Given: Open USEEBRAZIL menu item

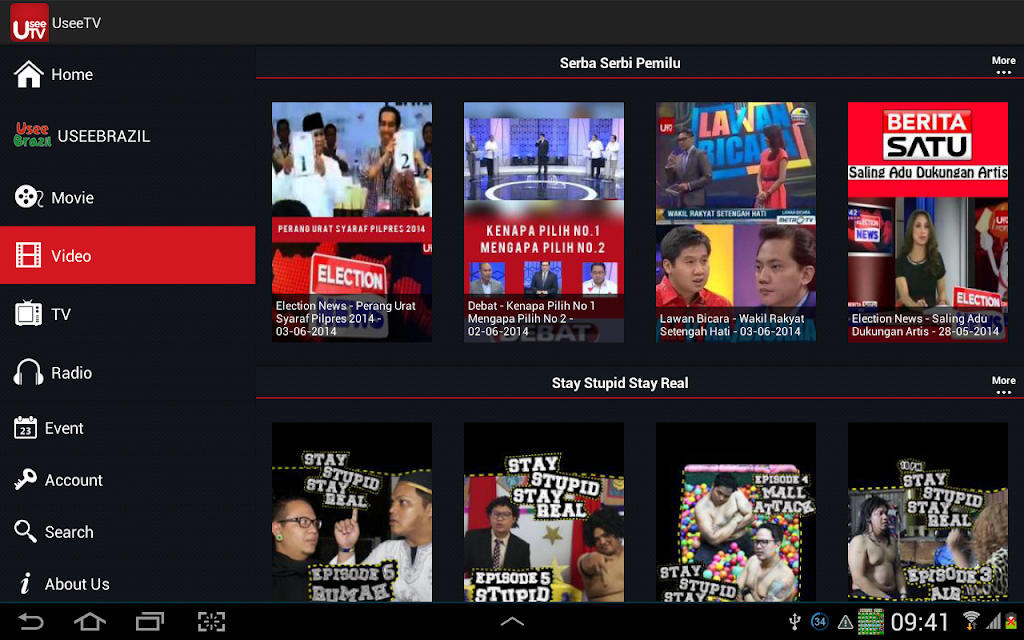Looking at the screenshot, I should tap(127, 136).
